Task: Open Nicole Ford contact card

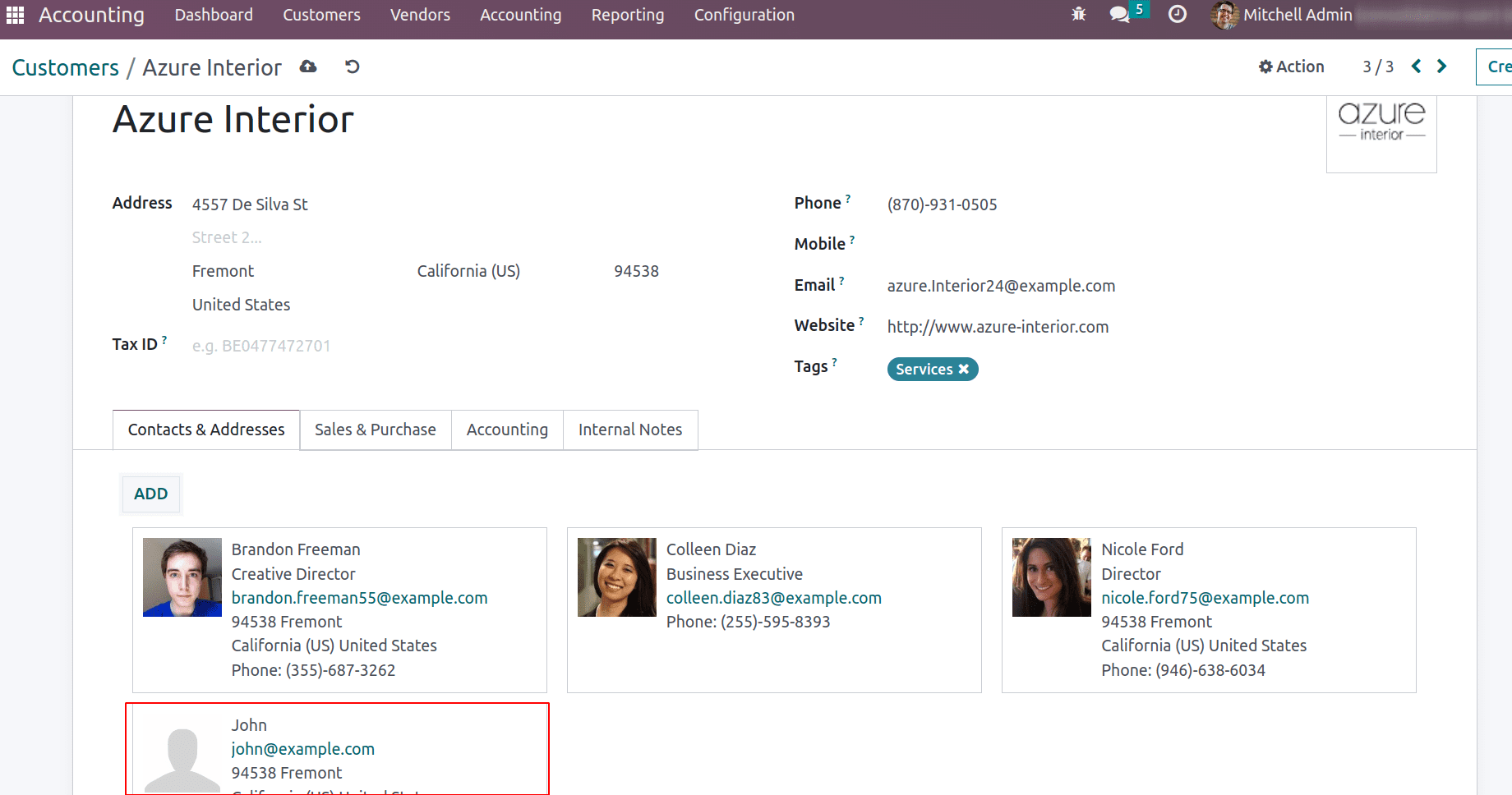Action: [x=1209, y=610]
